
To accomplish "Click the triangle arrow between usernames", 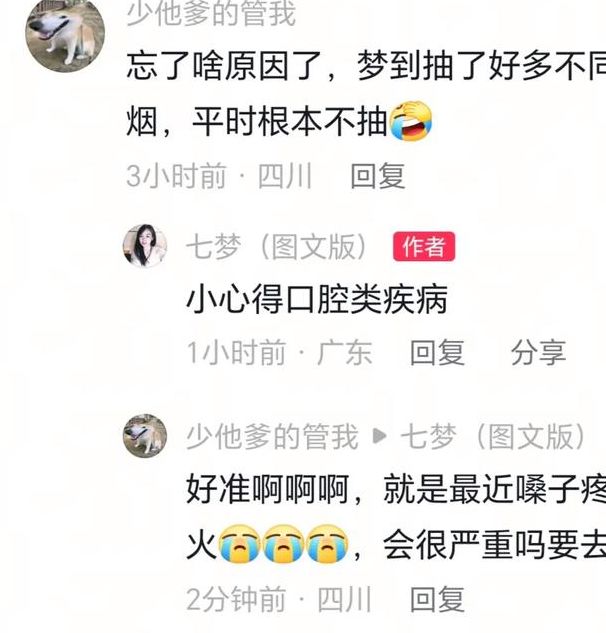I will 380,436.
